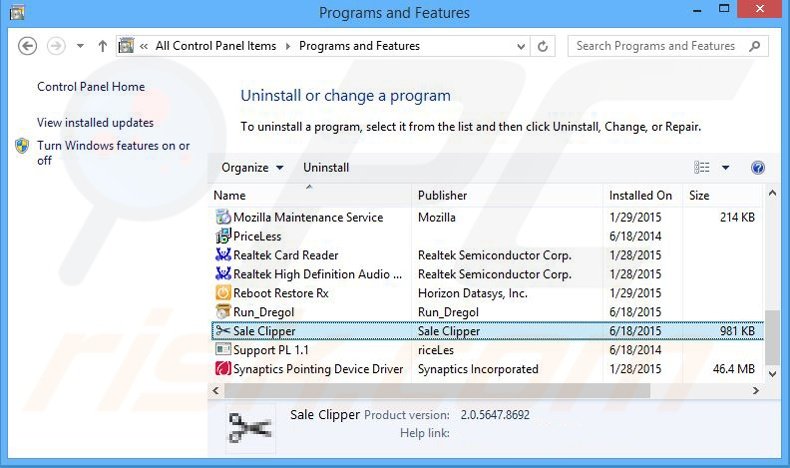
Task: Click the vertical scrollbar down arrow
Action: (772, 373)
